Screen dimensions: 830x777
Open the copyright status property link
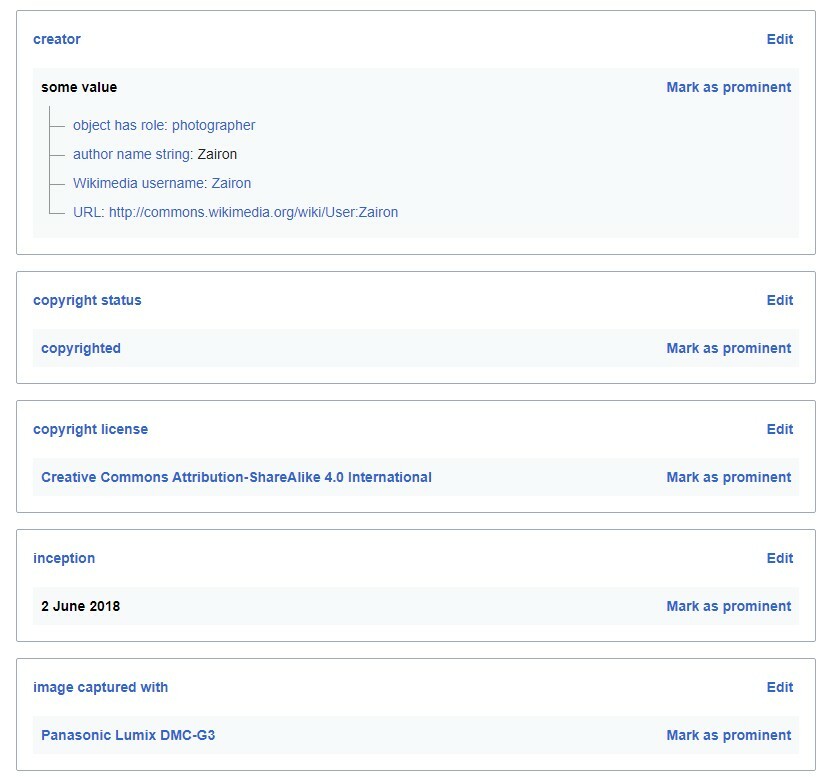click(87, 300)
